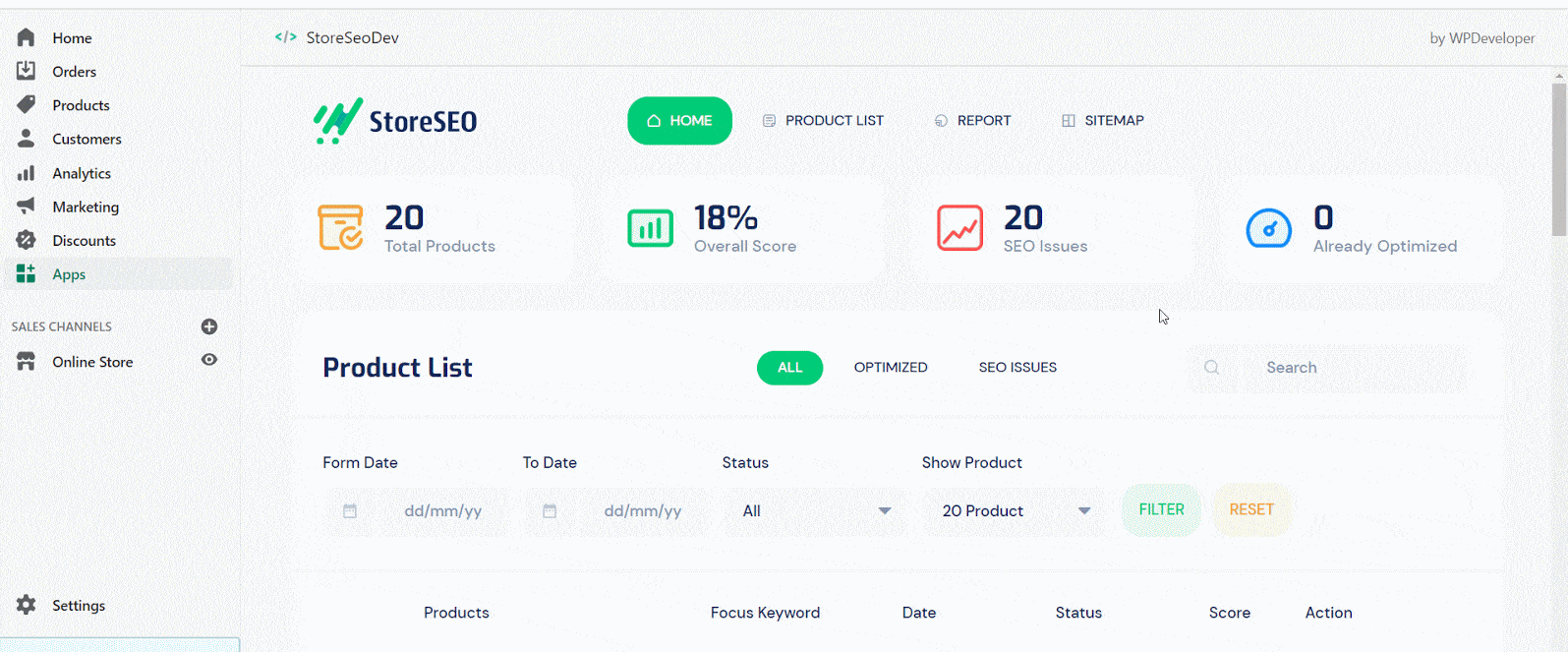The width and height of the screenshot is (1568, 652).
Task: Click the Online Store storefront icon
Action: pyautogui.click(x=26, y=362)
